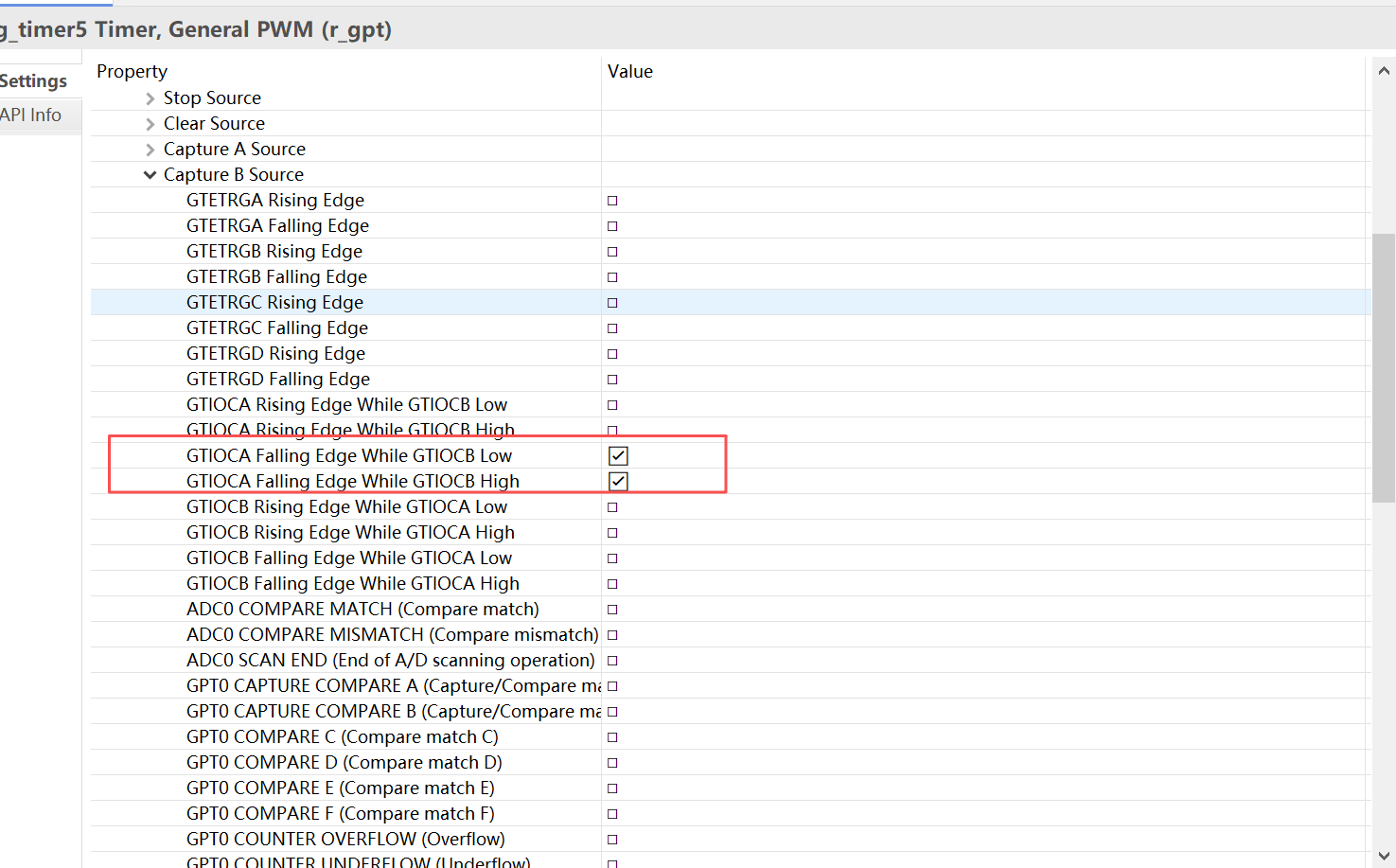Expand the Stop Source section

(x=150, y=98)
